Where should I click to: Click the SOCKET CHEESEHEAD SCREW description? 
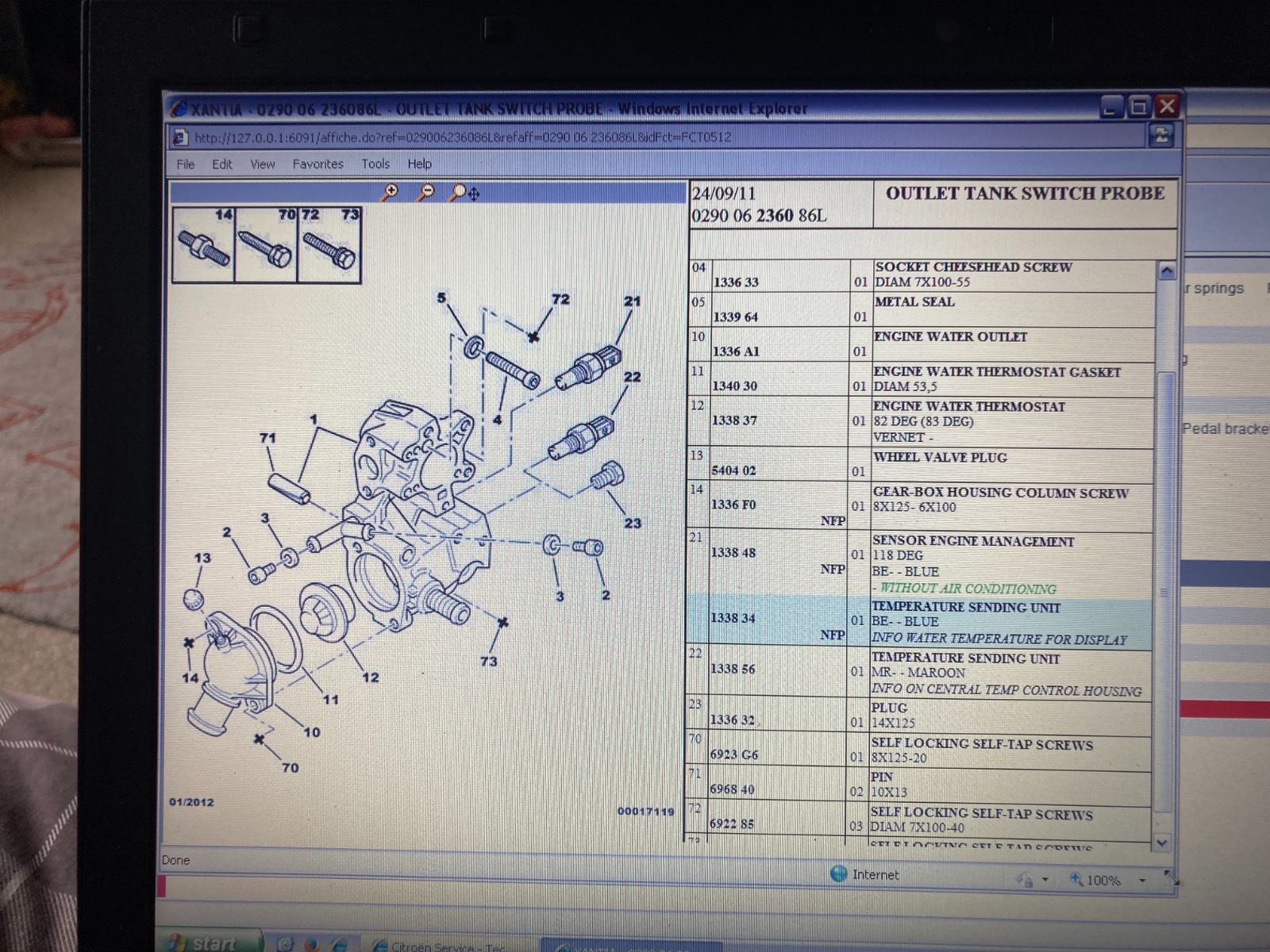click(x=973, y=267)
